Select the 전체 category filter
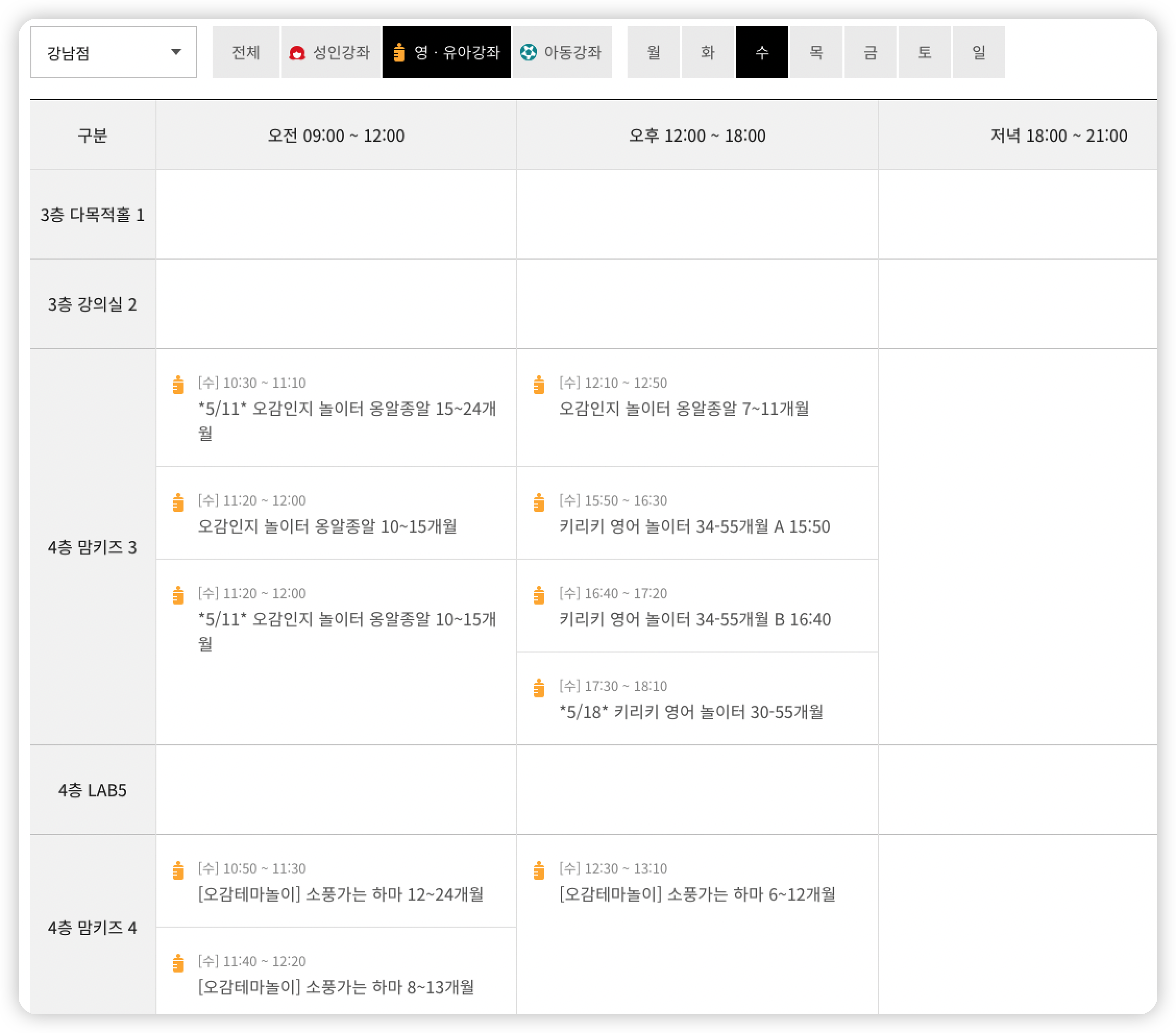The image size is (1176, 1033). point(246,52)
